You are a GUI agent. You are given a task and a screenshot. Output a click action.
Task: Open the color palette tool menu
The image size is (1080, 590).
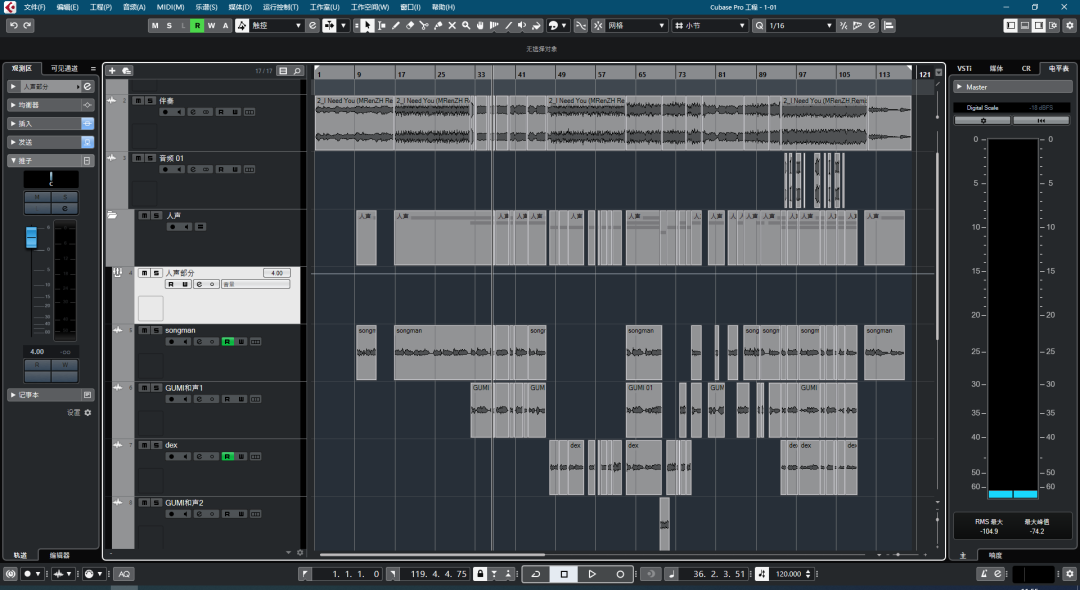(558, 25)
